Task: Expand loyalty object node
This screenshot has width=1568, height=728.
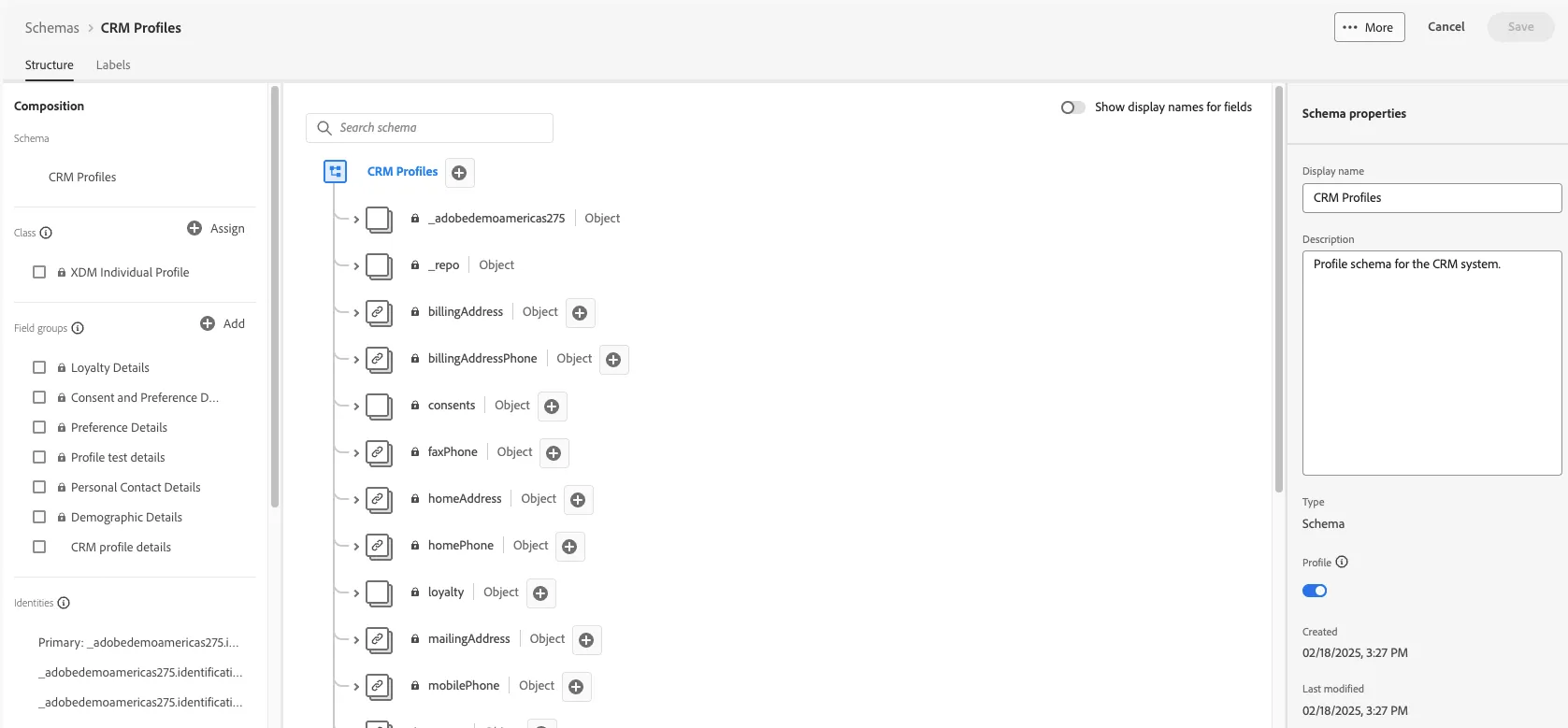Action: click(356, 593)
